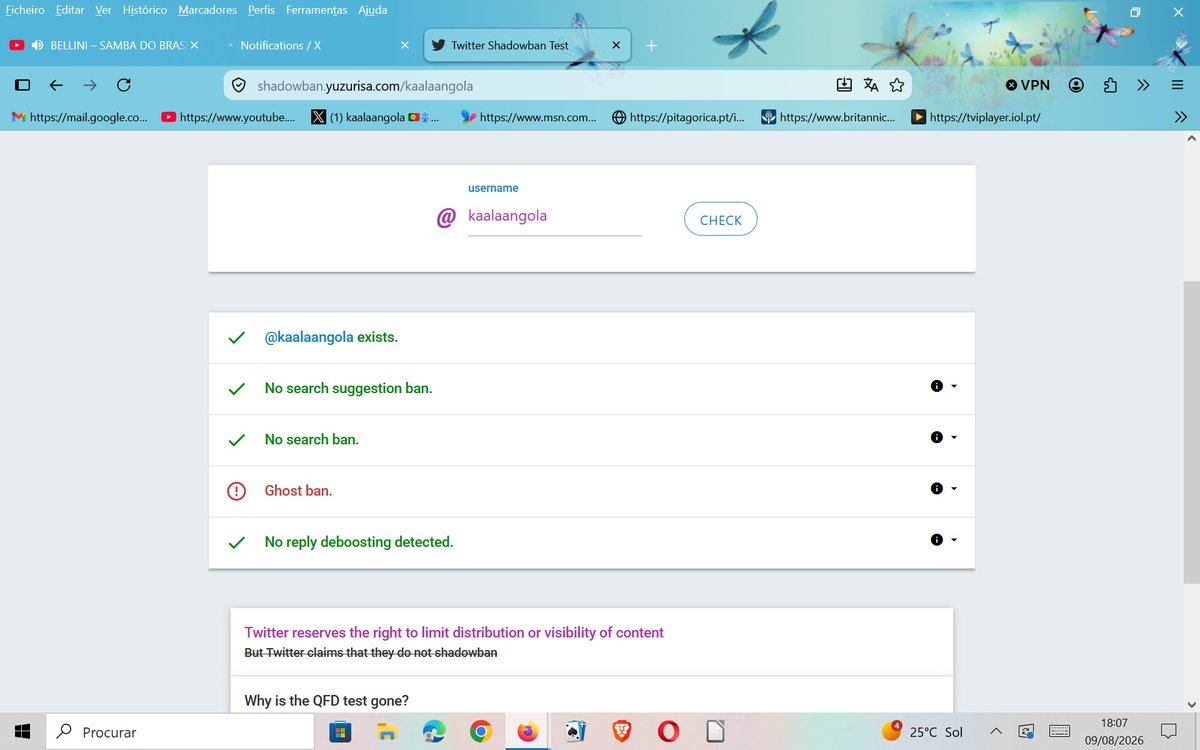
Task: Show info for No reply deboosting detected
Action: click(x=936, y=539)
